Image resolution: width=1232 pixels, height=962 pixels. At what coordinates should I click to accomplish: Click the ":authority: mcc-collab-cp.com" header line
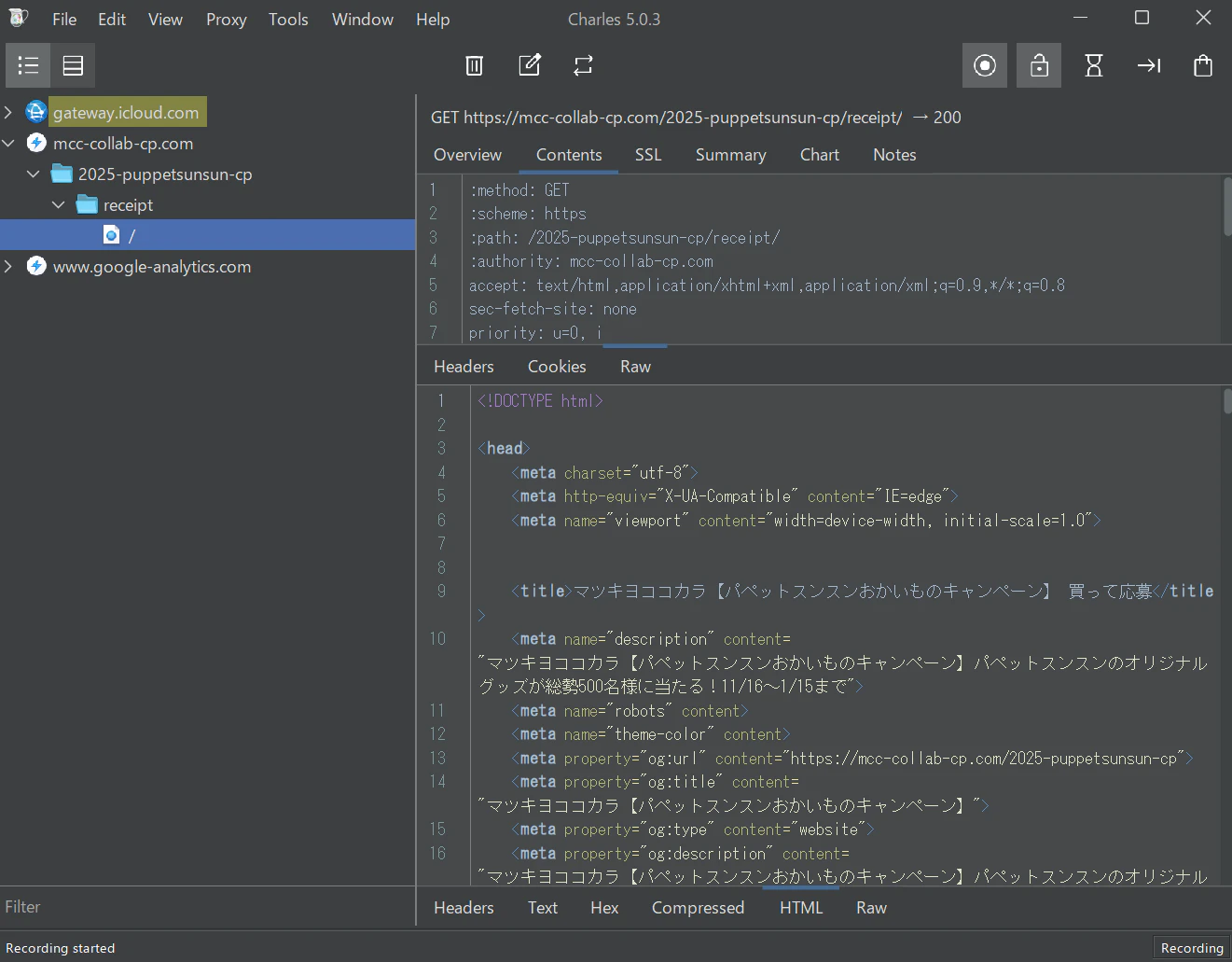(591, 261)
